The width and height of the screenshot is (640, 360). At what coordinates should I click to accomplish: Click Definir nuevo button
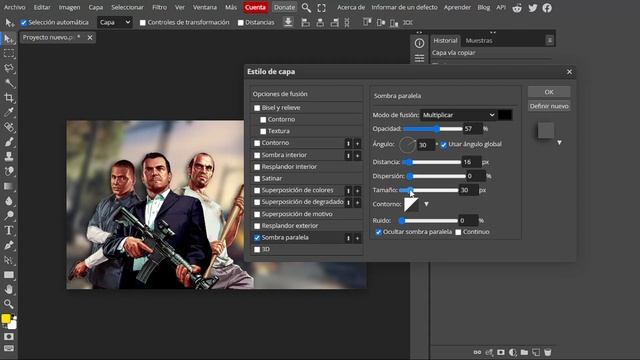pyautogui.click(x=549, y=106)
